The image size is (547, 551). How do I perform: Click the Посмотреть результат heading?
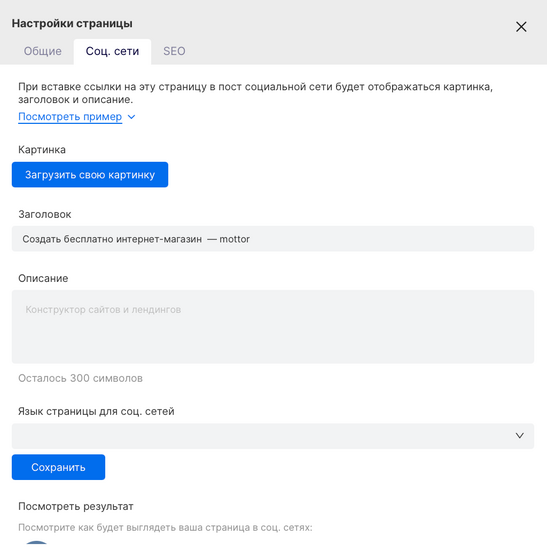pyautogui.click(x=76, y=506)
